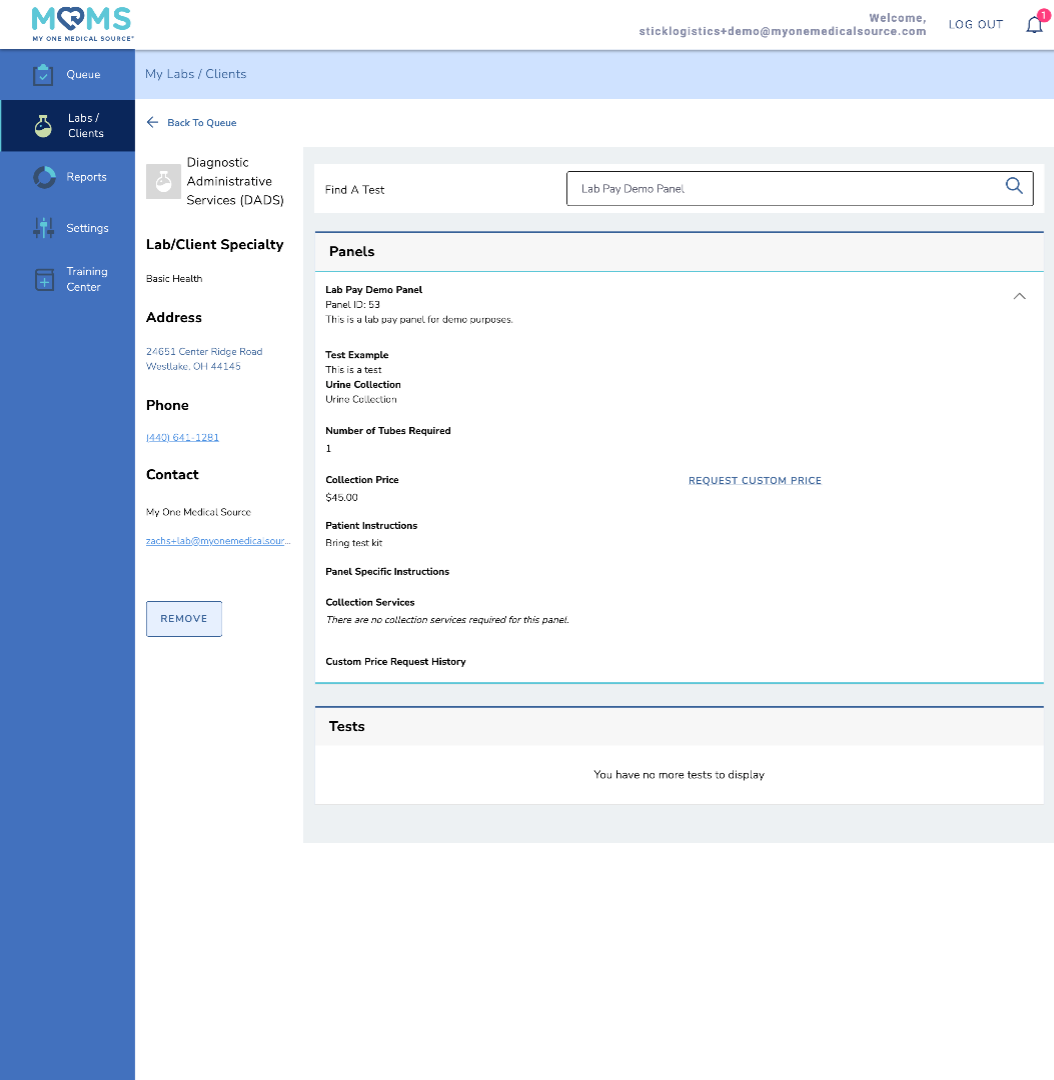Click REQUEST CUSTOM PRICE link
This screenshot has height=1080, width=1054.
(x=754, y=481)
